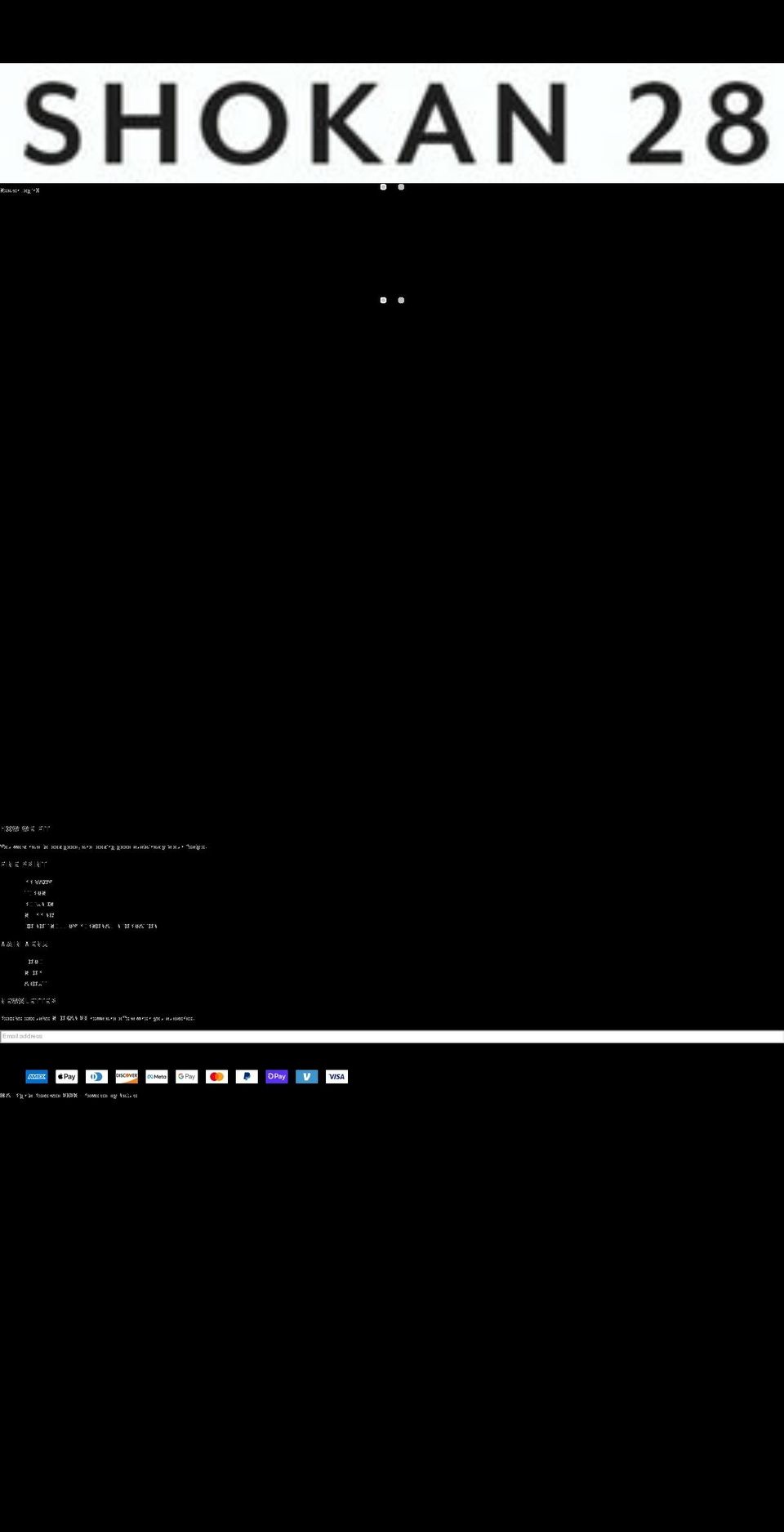Open the SHOKAN 28 logo banner
Screen dimensions: 784x1532
[392, 123]
